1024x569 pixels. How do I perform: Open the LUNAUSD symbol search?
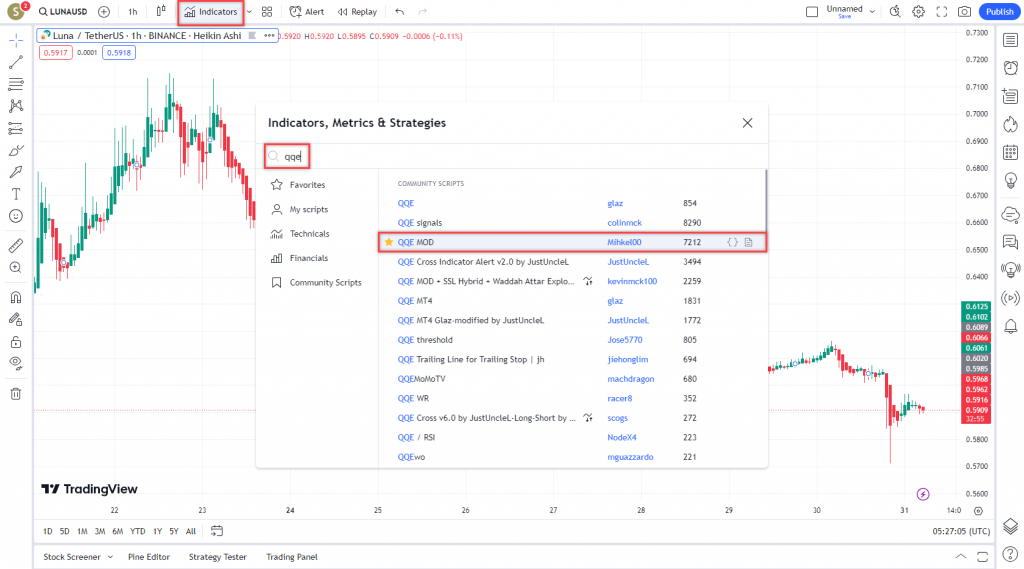click(x=63, y=12)
